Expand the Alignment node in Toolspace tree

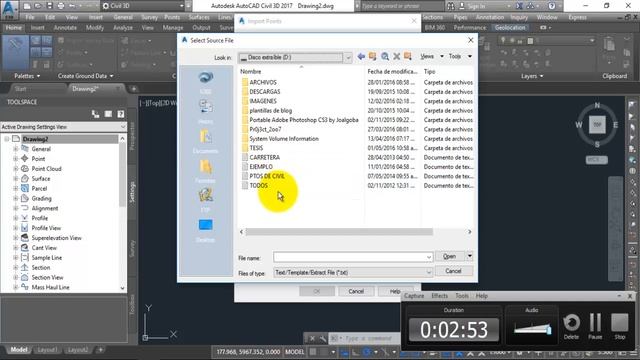click(16, 208)
